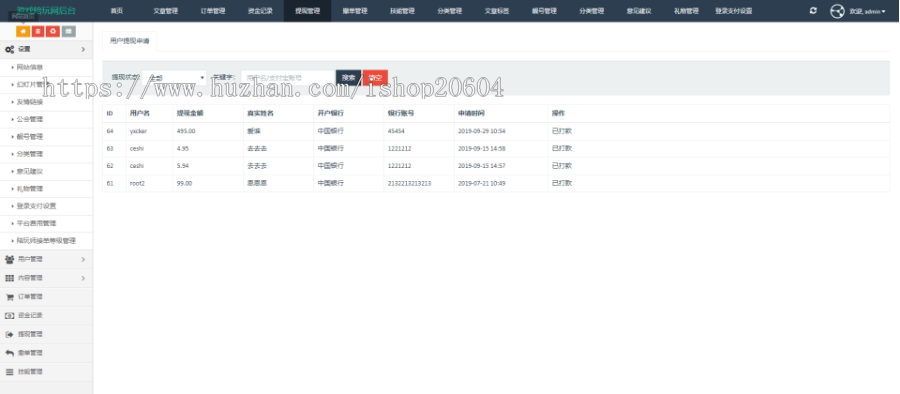Click the reply arrow icon beside 撤单管理
Image resolution: width=900 pixels, height=394 pixels.
9,353
